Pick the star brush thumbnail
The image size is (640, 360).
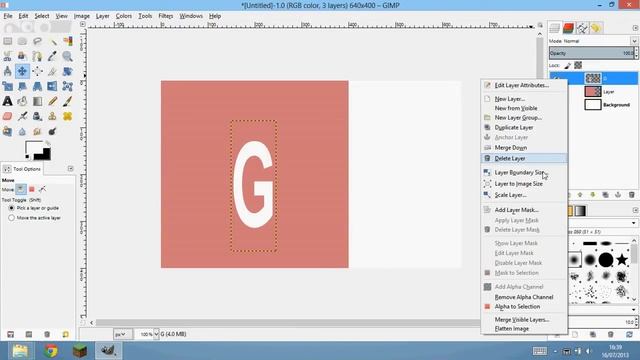pyautogui.click(x=621, y=259)
